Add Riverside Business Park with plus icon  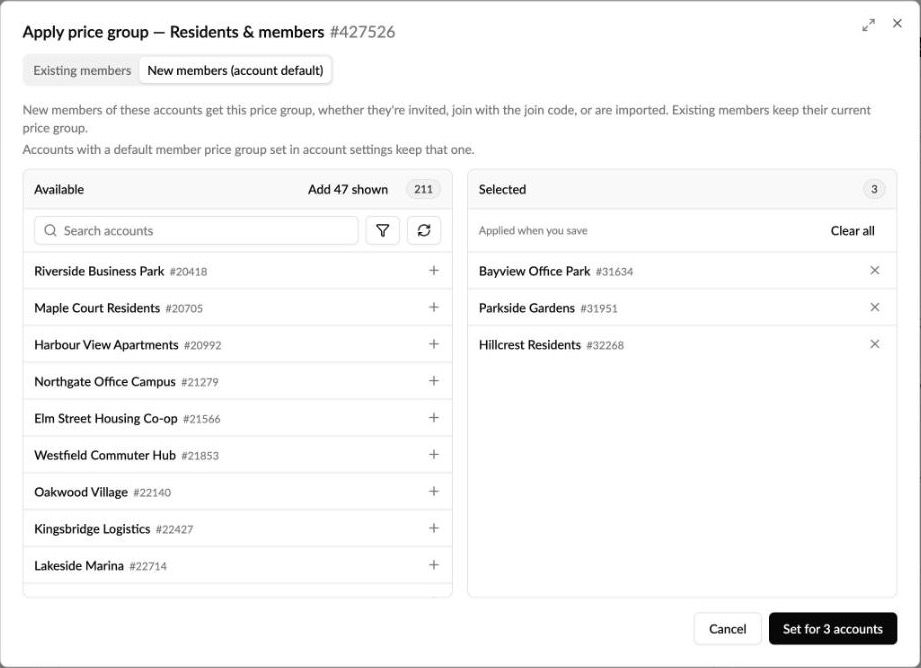[x=433, y=270]
